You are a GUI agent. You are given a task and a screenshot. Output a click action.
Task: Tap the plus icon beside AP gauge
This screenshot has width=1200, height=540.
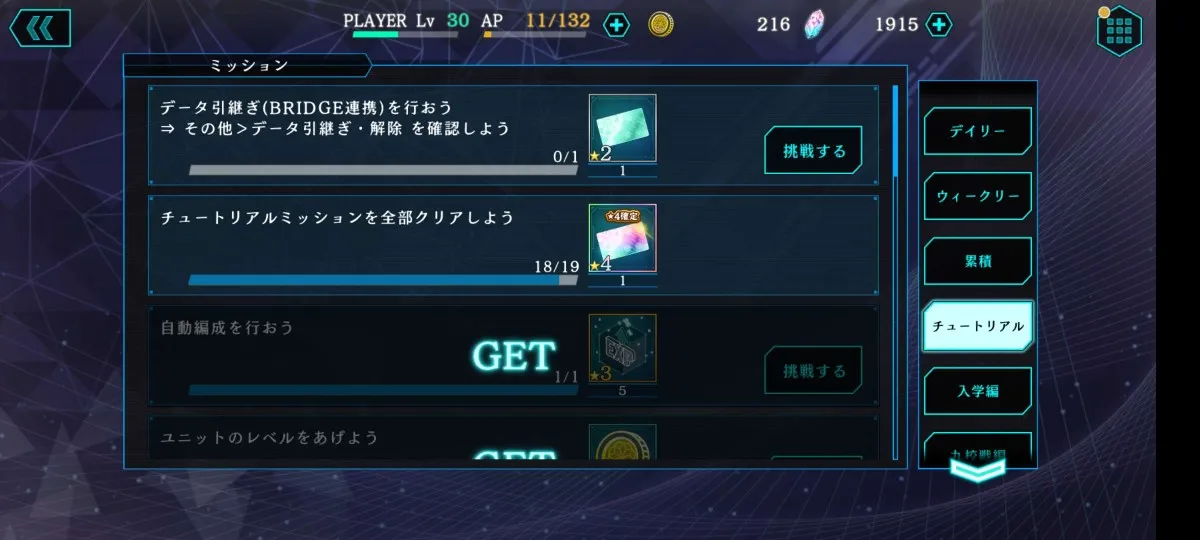tap(617, 25)
